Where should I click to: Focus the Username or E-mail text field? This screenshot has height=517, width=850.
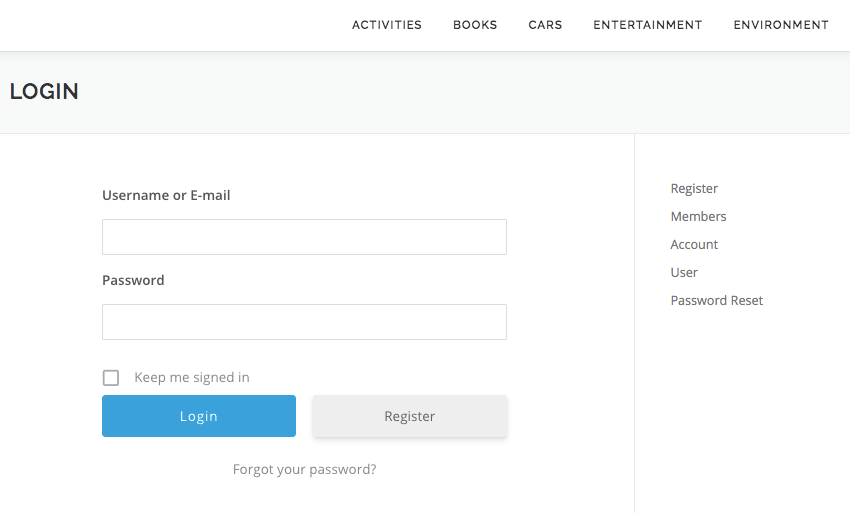tap(304, 237)
